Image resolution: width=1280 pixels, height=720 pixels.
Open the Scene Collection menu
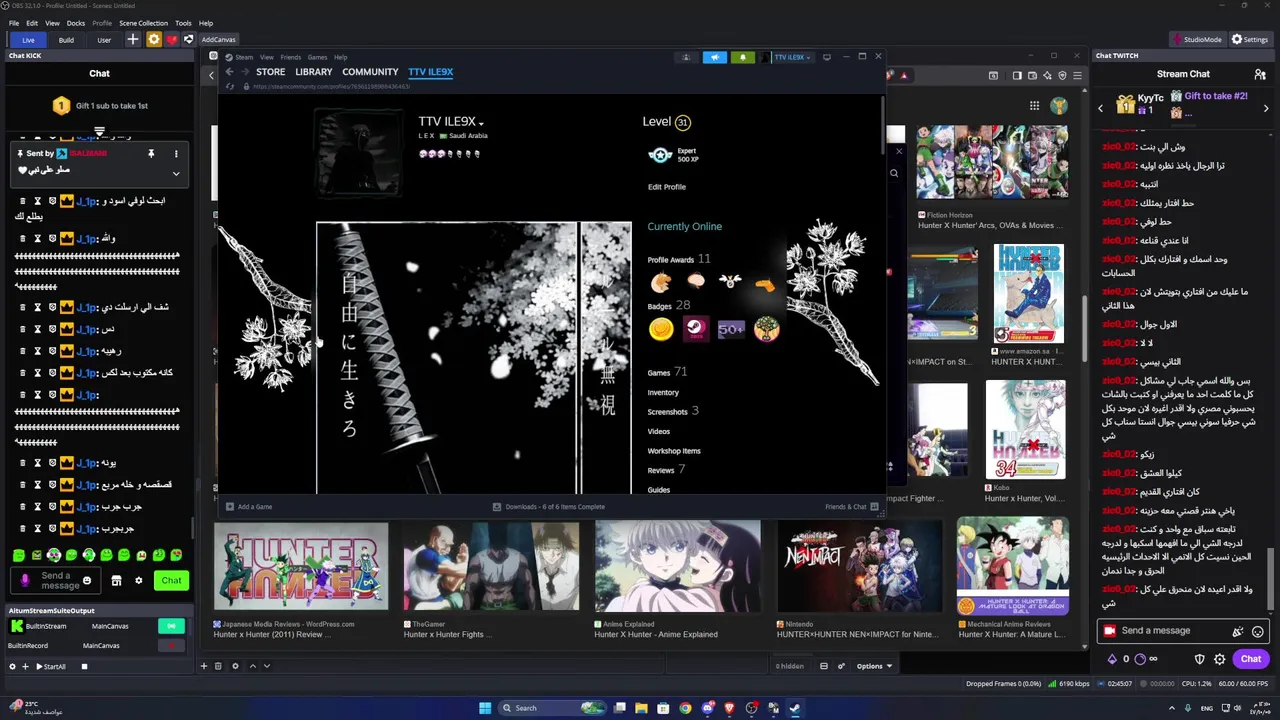143,23
